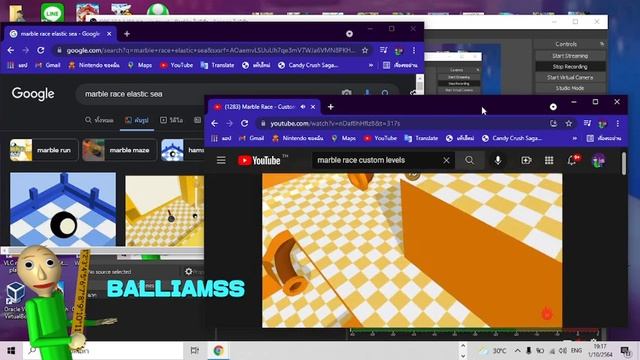Open new tab in Google window

point(127,34)
